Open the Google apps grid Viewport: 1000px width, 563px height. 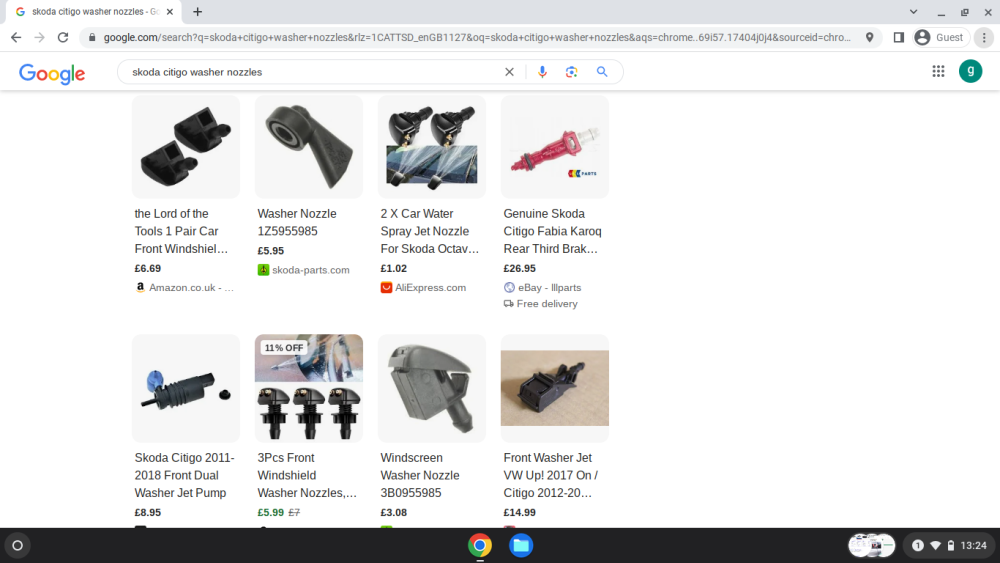click(938, 71)
